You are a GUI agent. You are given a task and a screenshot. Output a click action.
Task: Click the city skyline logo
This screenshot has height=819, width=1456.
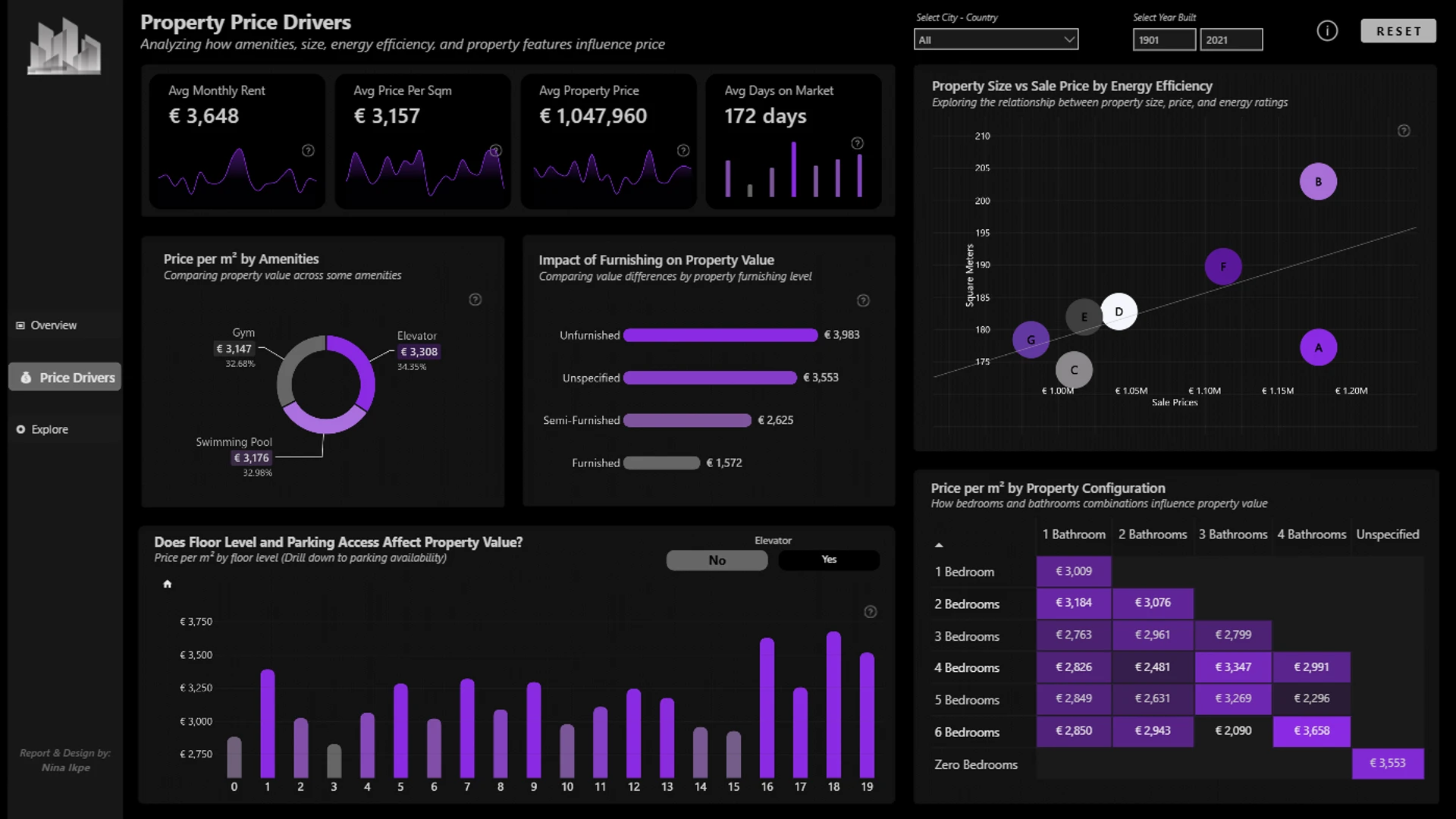[x=64, y=47]
